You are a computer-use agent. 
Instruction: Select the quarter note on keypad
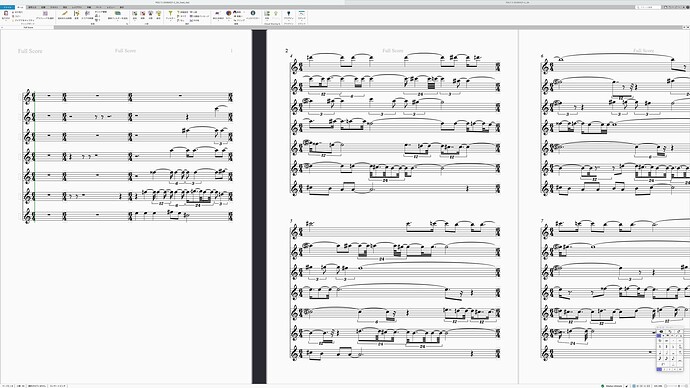point(660,353)
